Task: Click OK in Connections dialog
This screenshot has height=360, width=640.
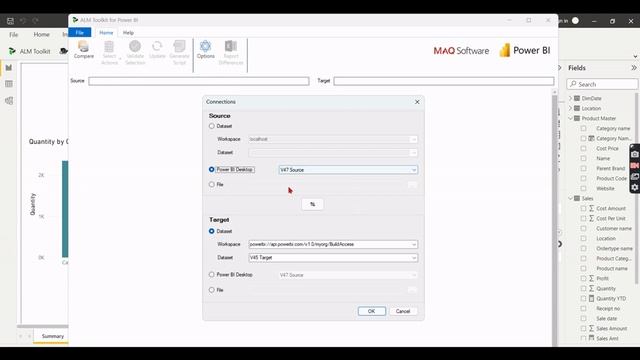Action: coord(371,311)
